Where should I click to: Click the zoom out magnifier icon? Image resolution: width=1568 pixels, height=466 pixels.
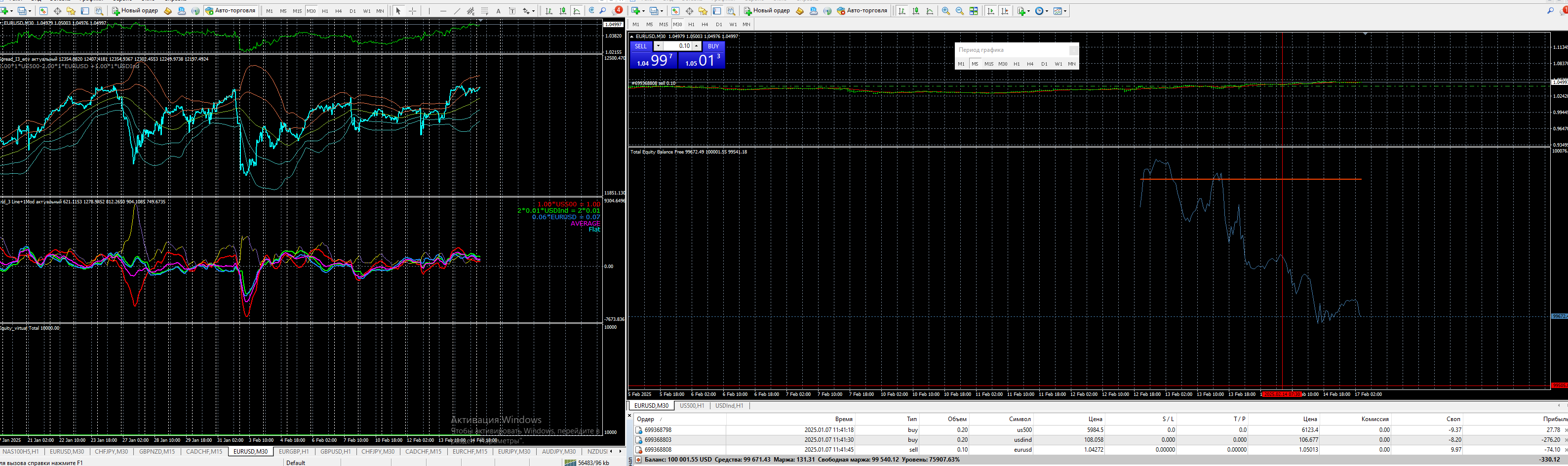[959, 11]
